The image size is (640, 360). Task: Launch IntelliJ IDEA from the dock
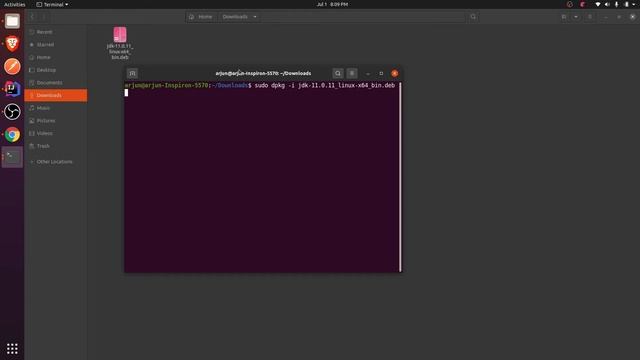coord(12,89)
